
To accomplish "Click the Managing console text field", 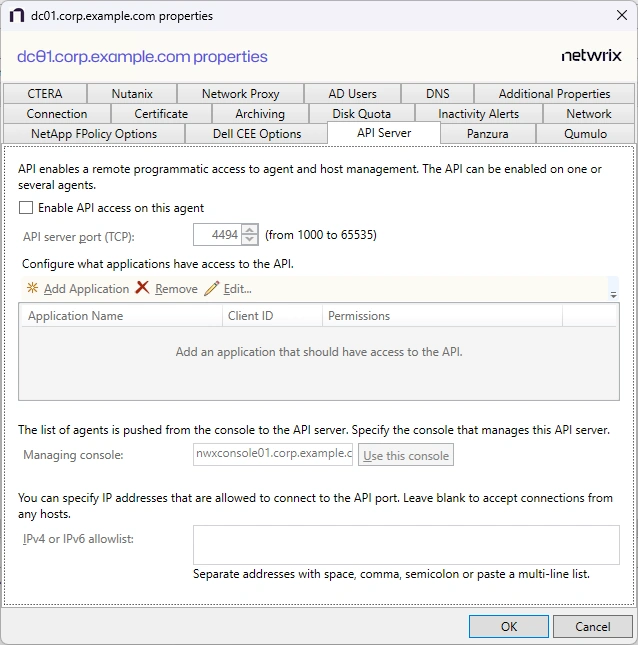I will pos(273,455).
